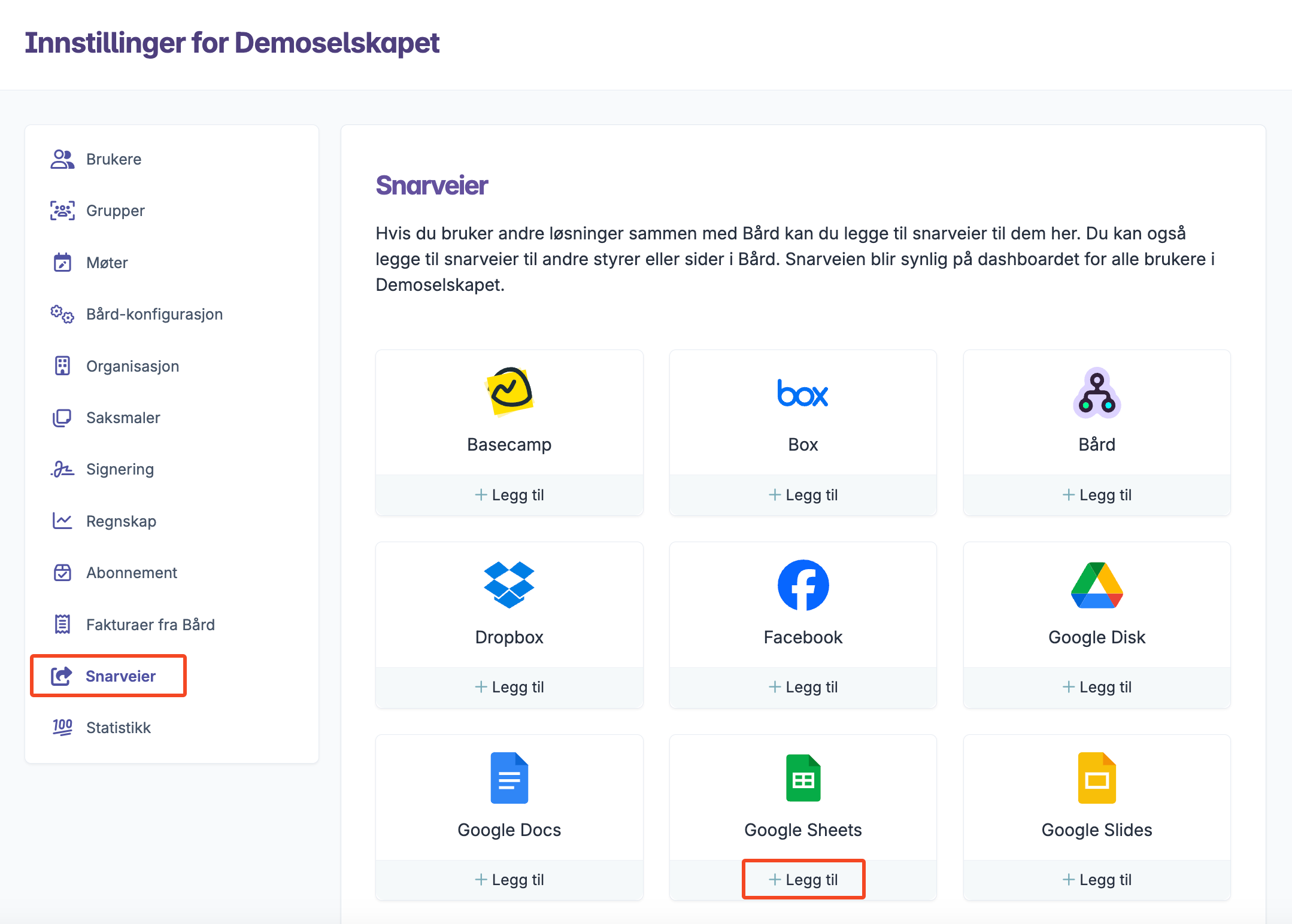
Task: Click the Grupper group icon
Action: [62, 211]
